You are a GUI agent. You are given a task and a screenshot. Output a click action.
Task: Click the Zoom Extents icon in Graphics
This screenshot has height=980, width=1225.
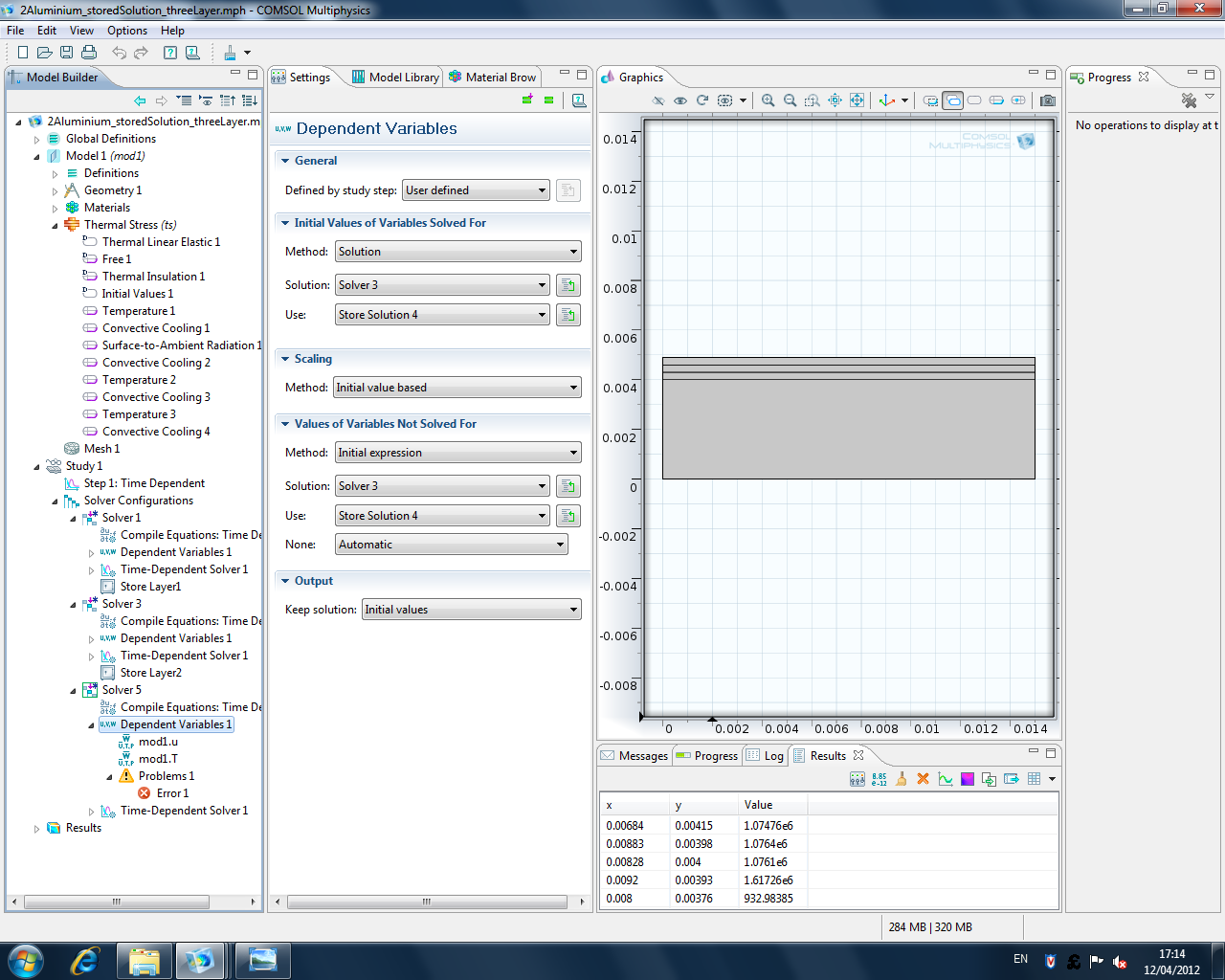tap(857, 100)
